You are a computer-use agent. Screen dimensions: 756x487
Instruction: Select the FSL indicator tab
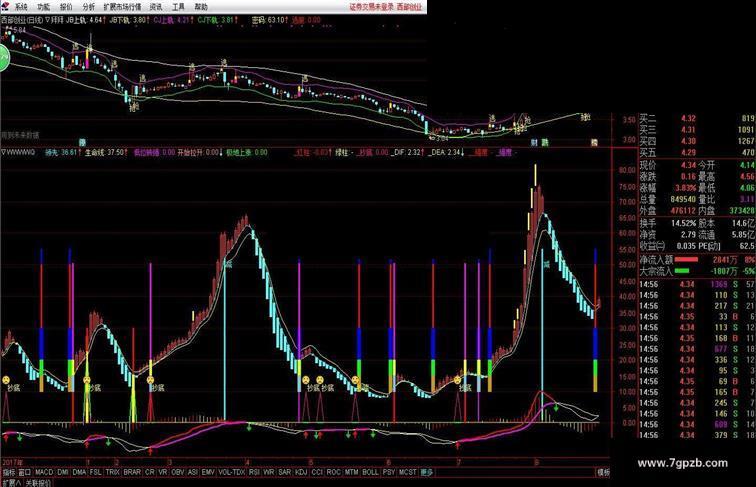(96, 472)
